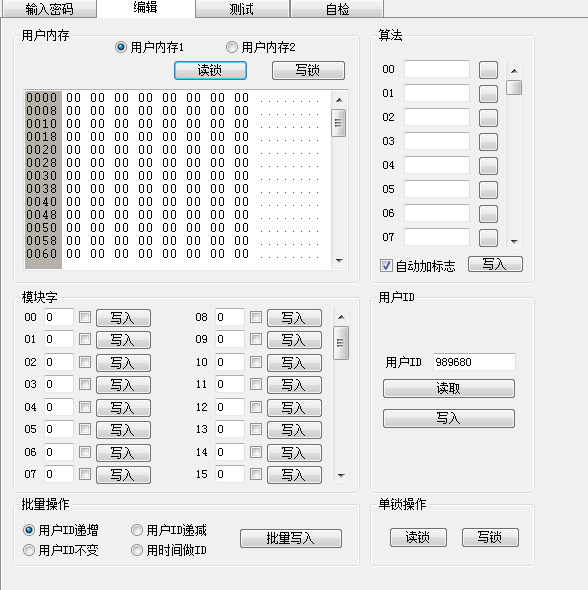Image resolution: width=588 pixels, height=590 pixels.
Task: Open the 自检 tab
Action: tap(337, 9)
